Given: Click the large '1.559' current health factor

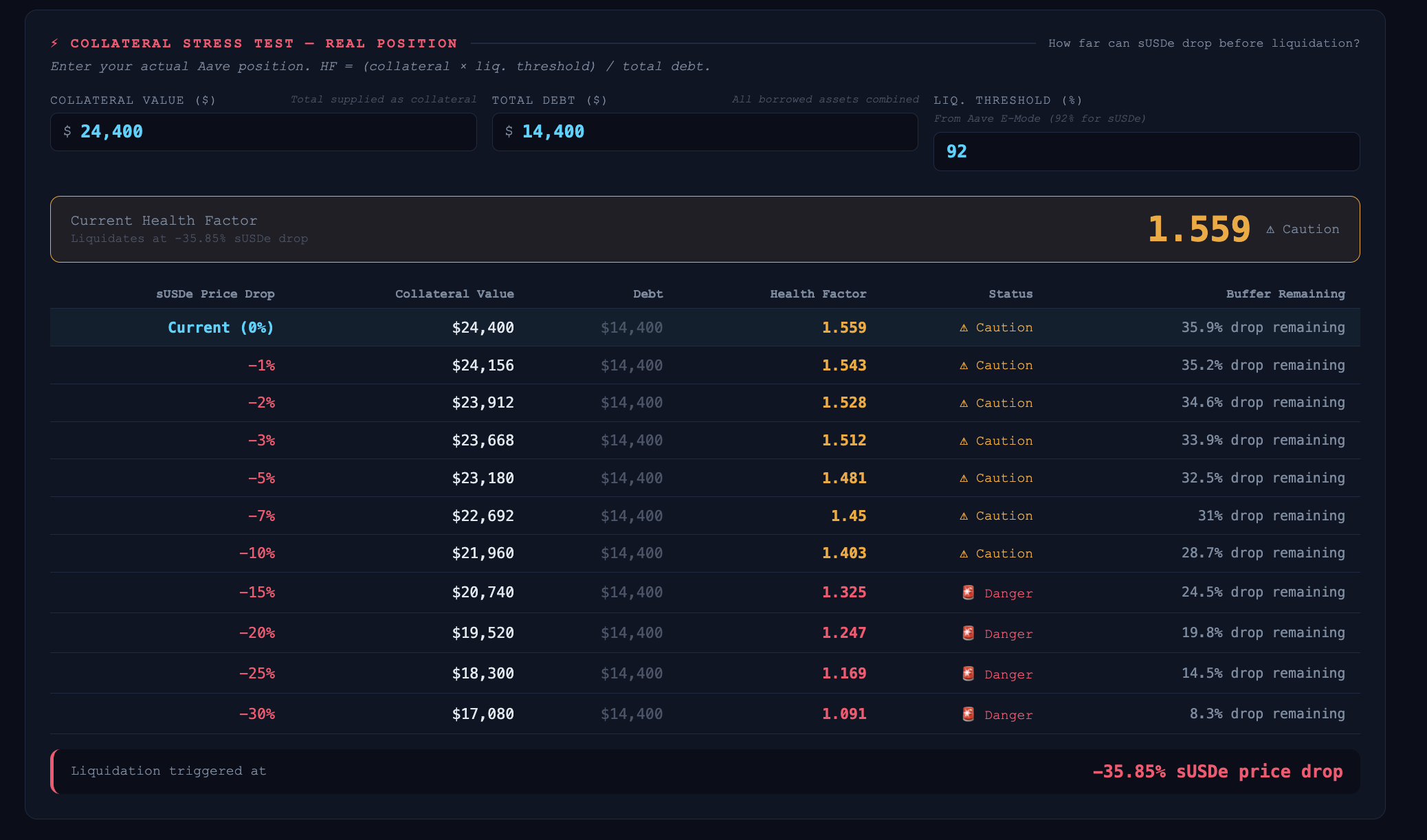Looking at the screenshot, I should tap(1199, 230).
